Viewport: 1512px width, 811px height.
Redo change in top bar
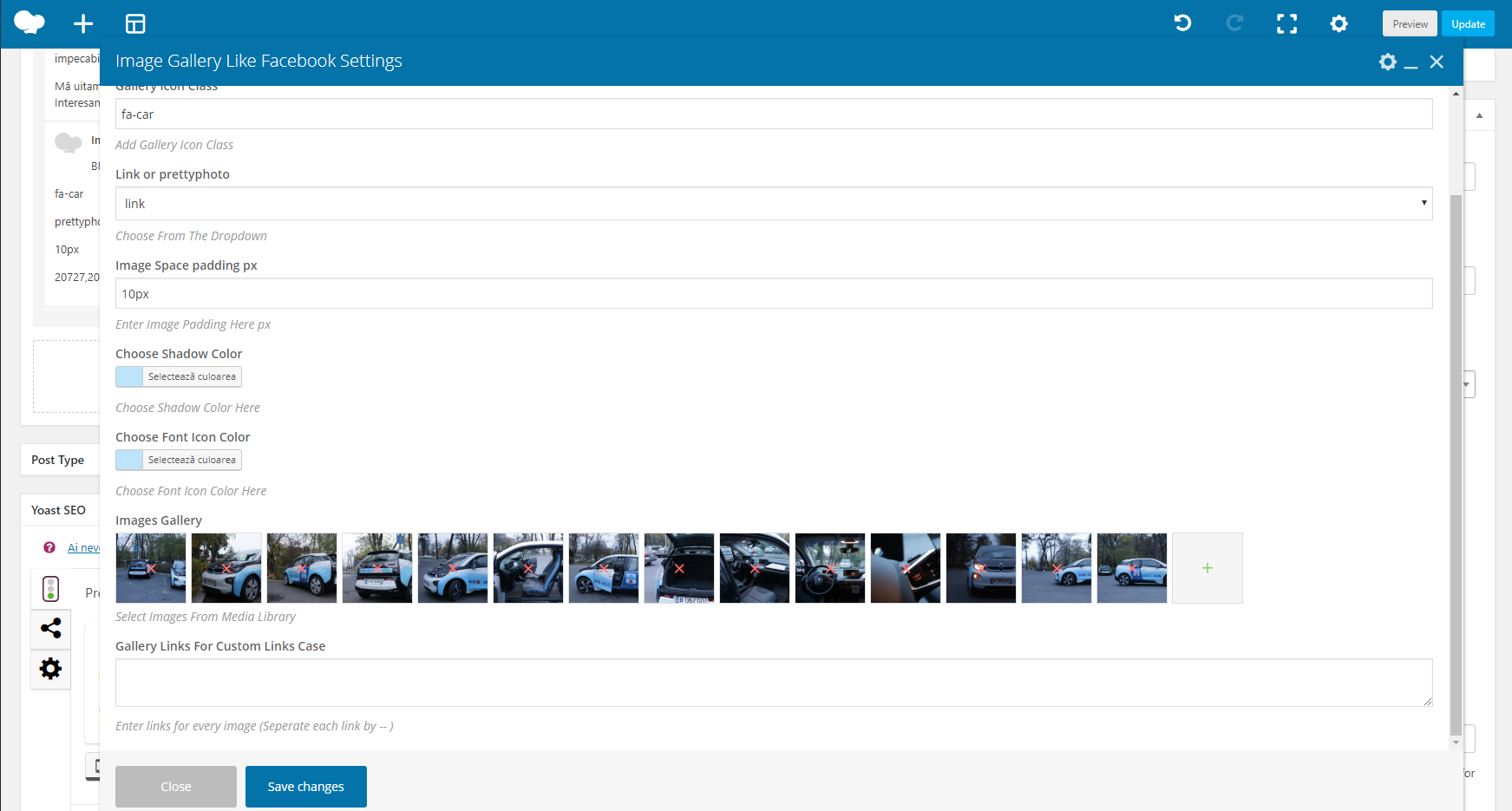tap(1234, 23)
